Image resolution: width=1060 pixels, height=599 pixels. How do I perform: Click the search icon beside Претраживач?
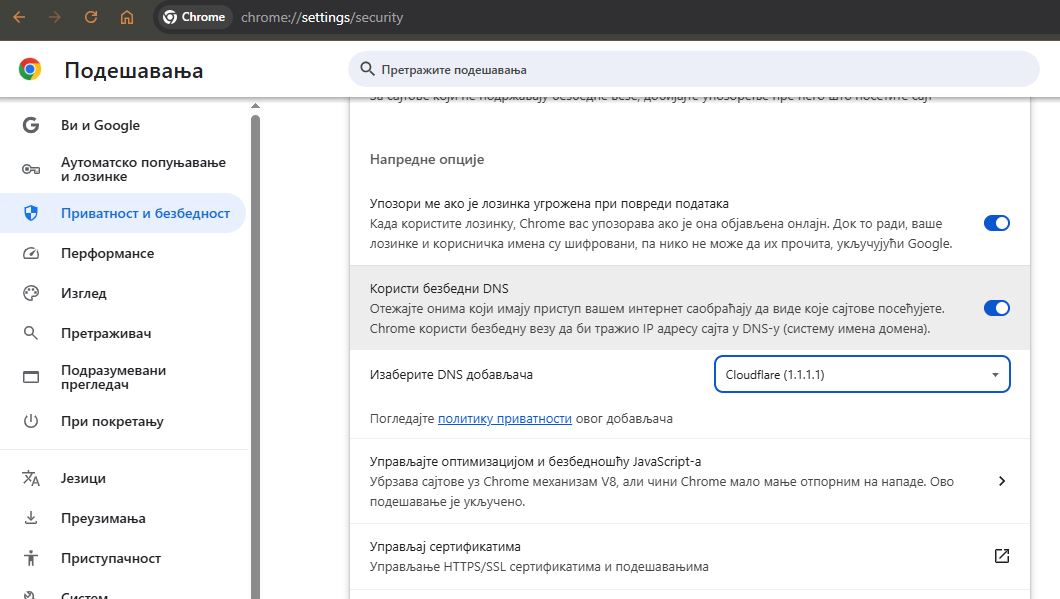pyautogui.click(x=30, y=333)
